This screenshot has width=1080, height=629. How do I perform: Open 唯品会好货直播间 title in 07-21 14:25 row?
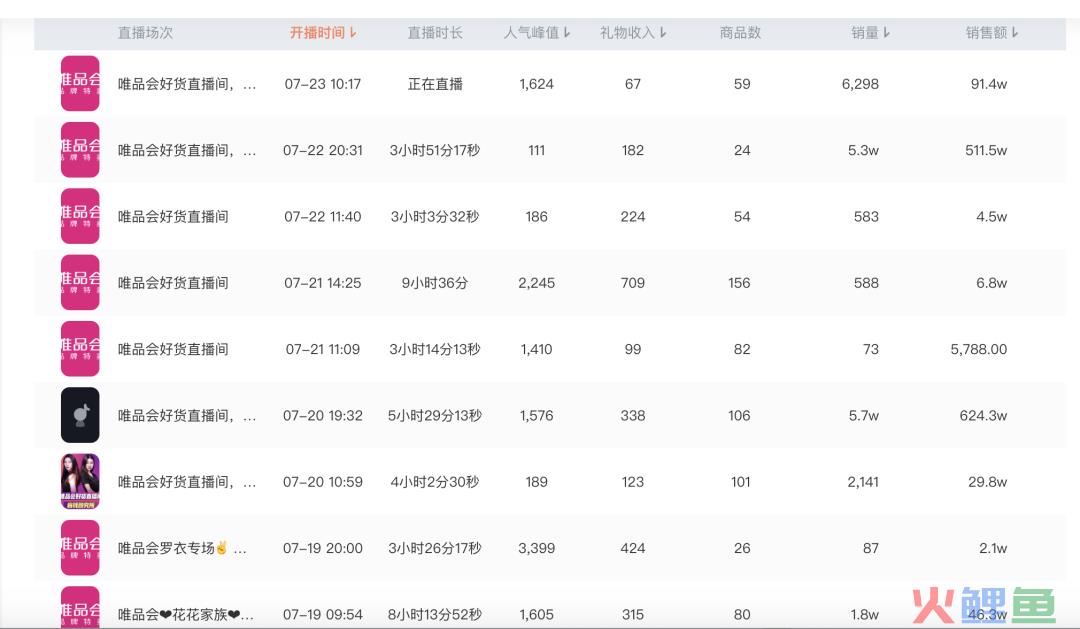click(x=173, y=282)
